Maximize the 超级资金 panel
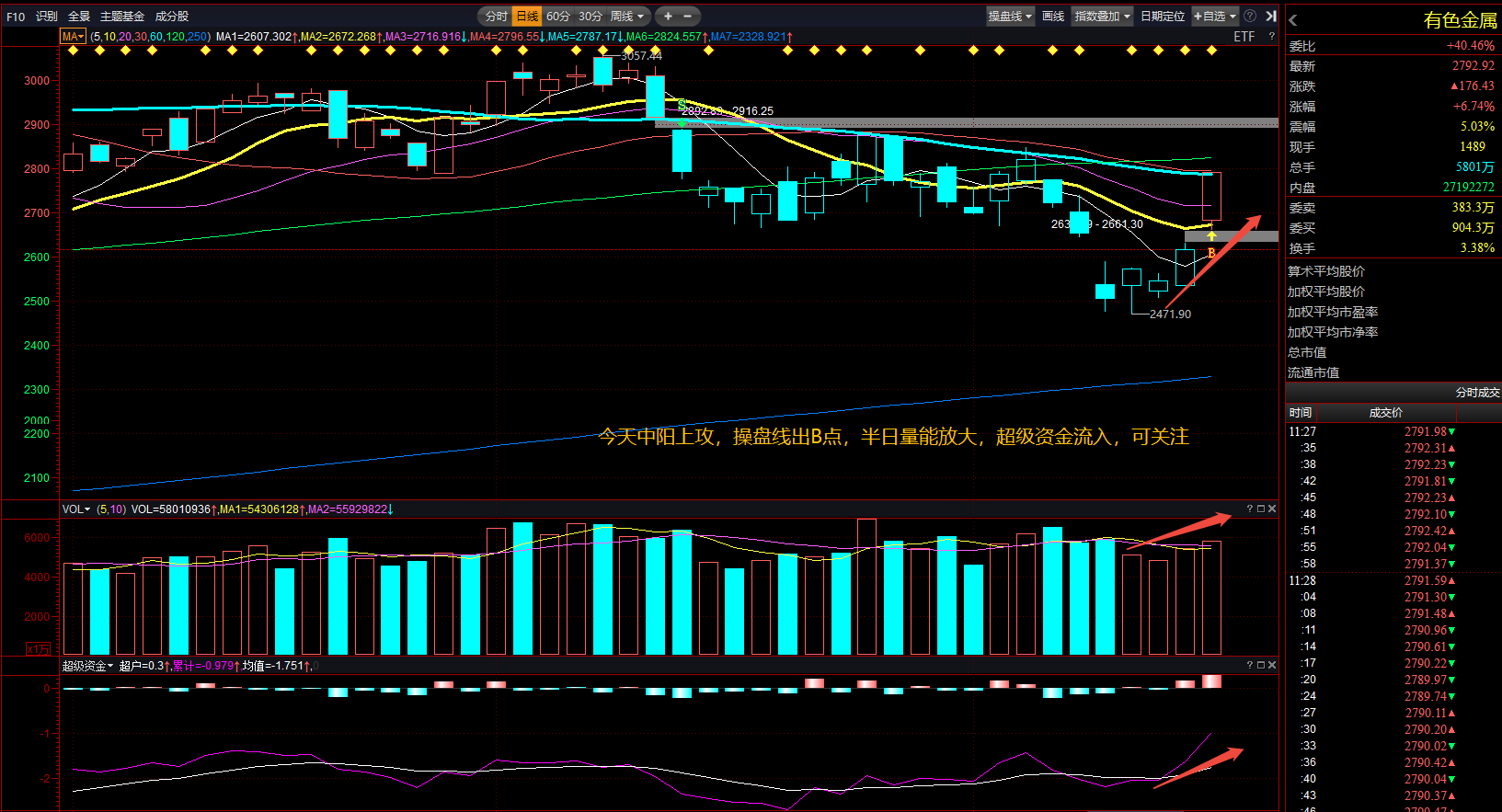The image size is (1502, 812). [x=1261, y=665]
